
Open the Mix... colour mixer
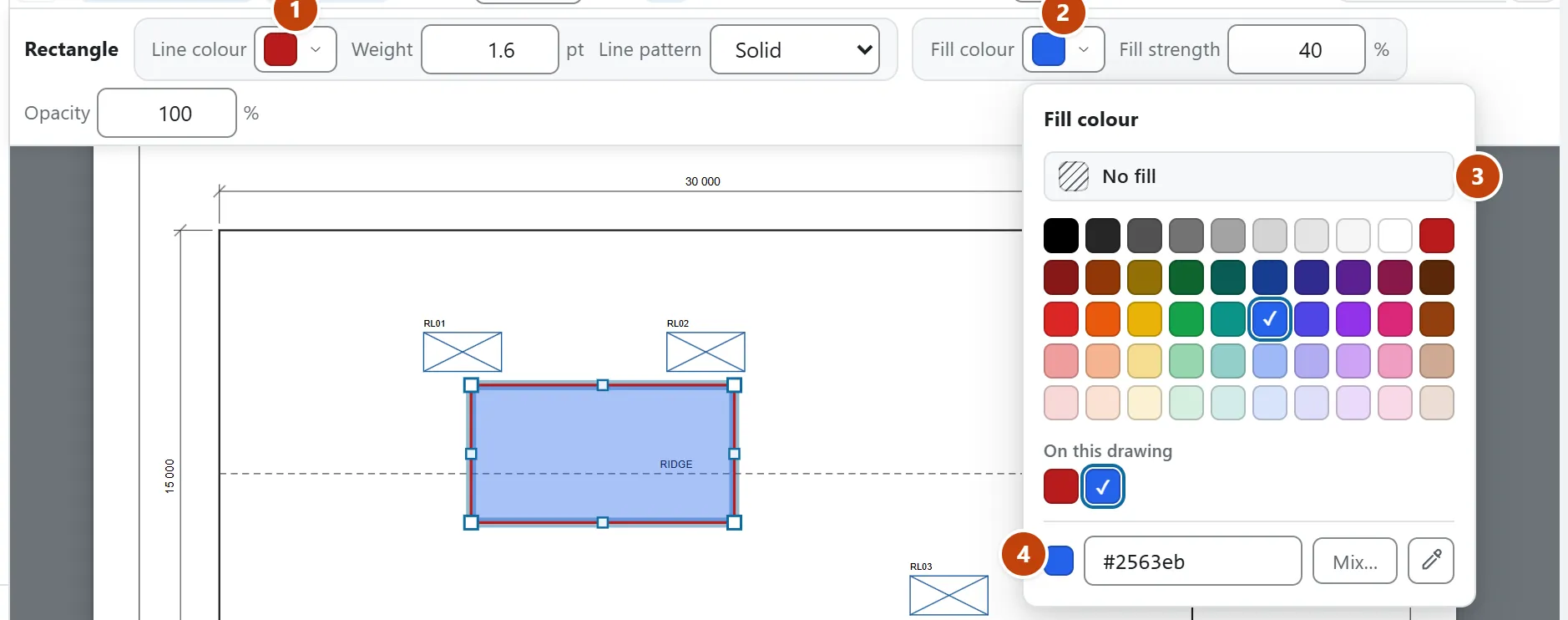(1354, 561)
